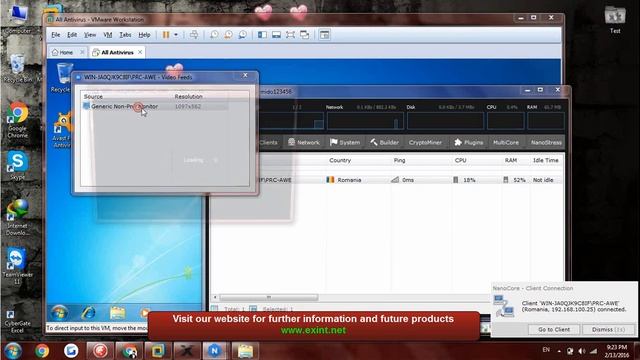
Task: Sort clients by RAM column
Action: [511, 160]
